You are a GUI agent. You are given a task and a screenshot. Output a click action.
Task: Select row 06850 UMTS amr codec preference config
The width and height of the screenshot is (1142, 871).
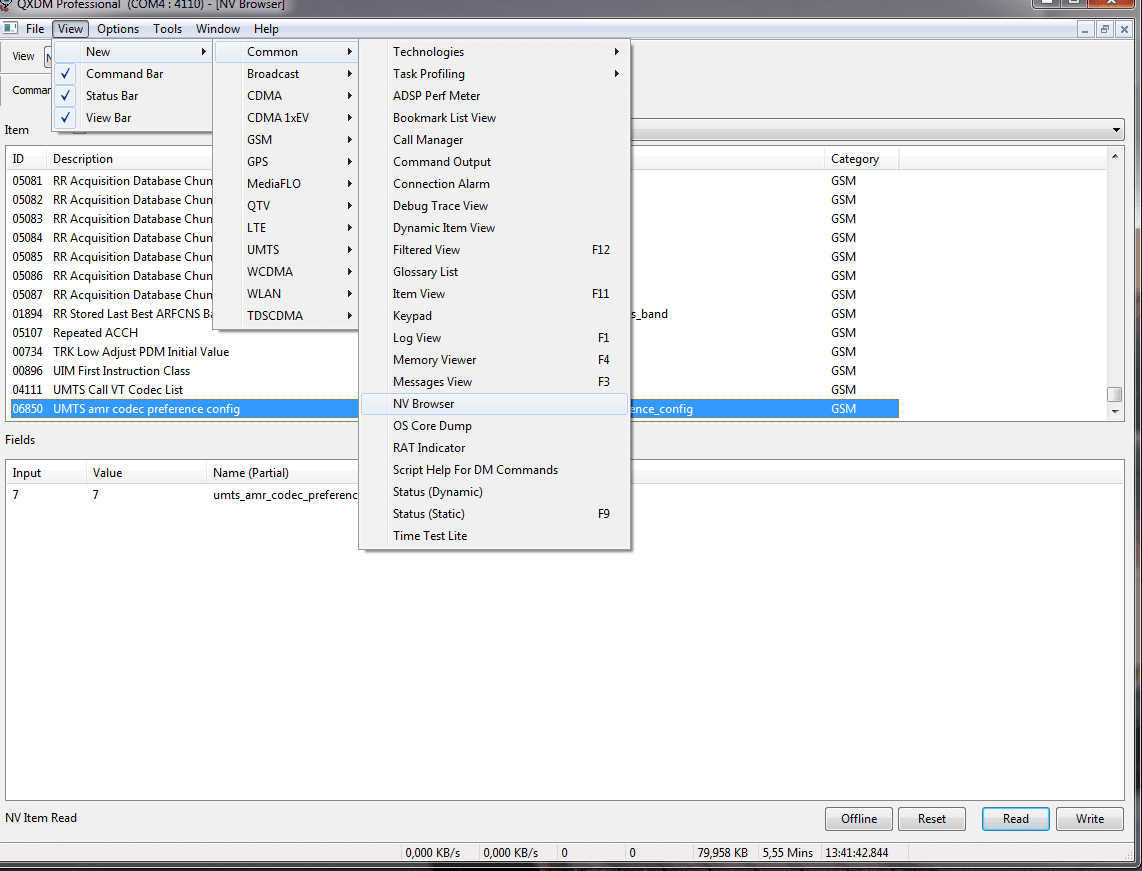tap(185, 409)
